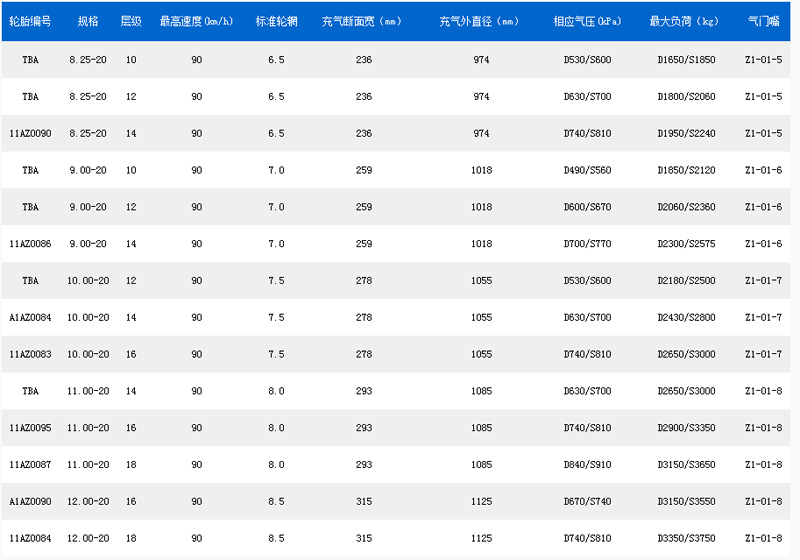Click the max load value D2430/S2800

click(686, 317)
